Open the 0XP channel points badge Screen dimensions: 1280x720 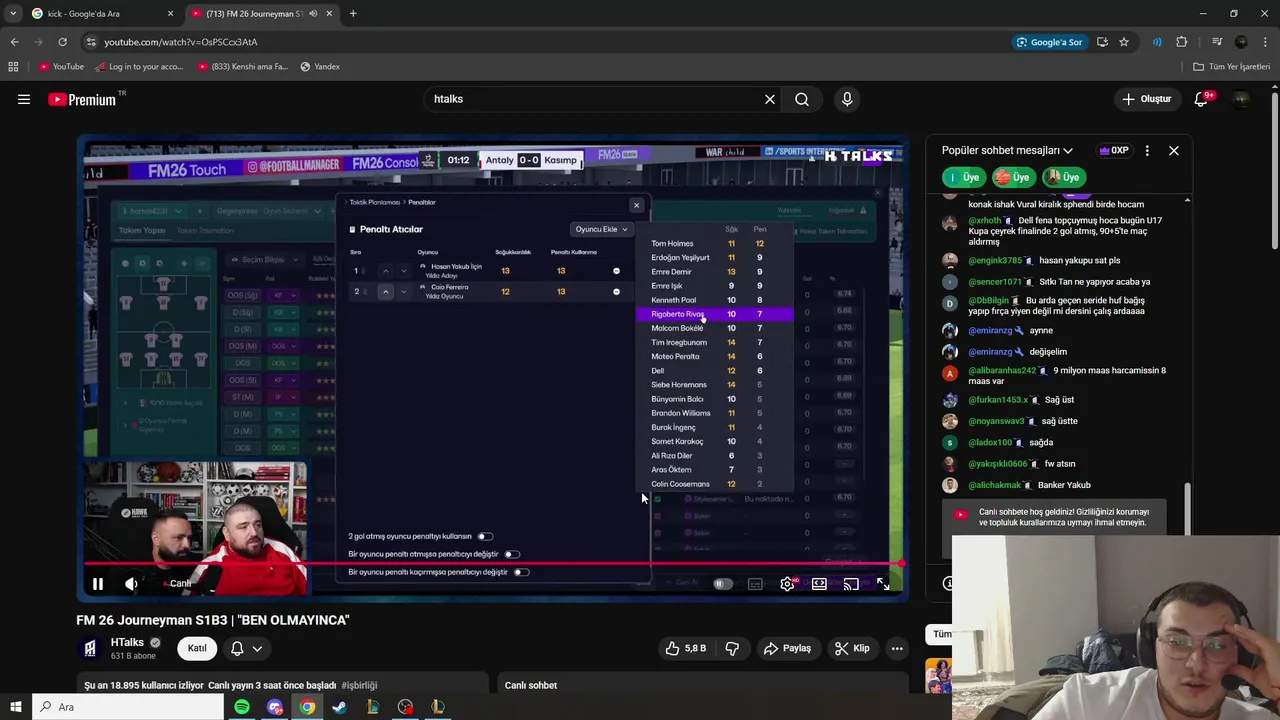pyautogui.click(x=1113, y=151)
